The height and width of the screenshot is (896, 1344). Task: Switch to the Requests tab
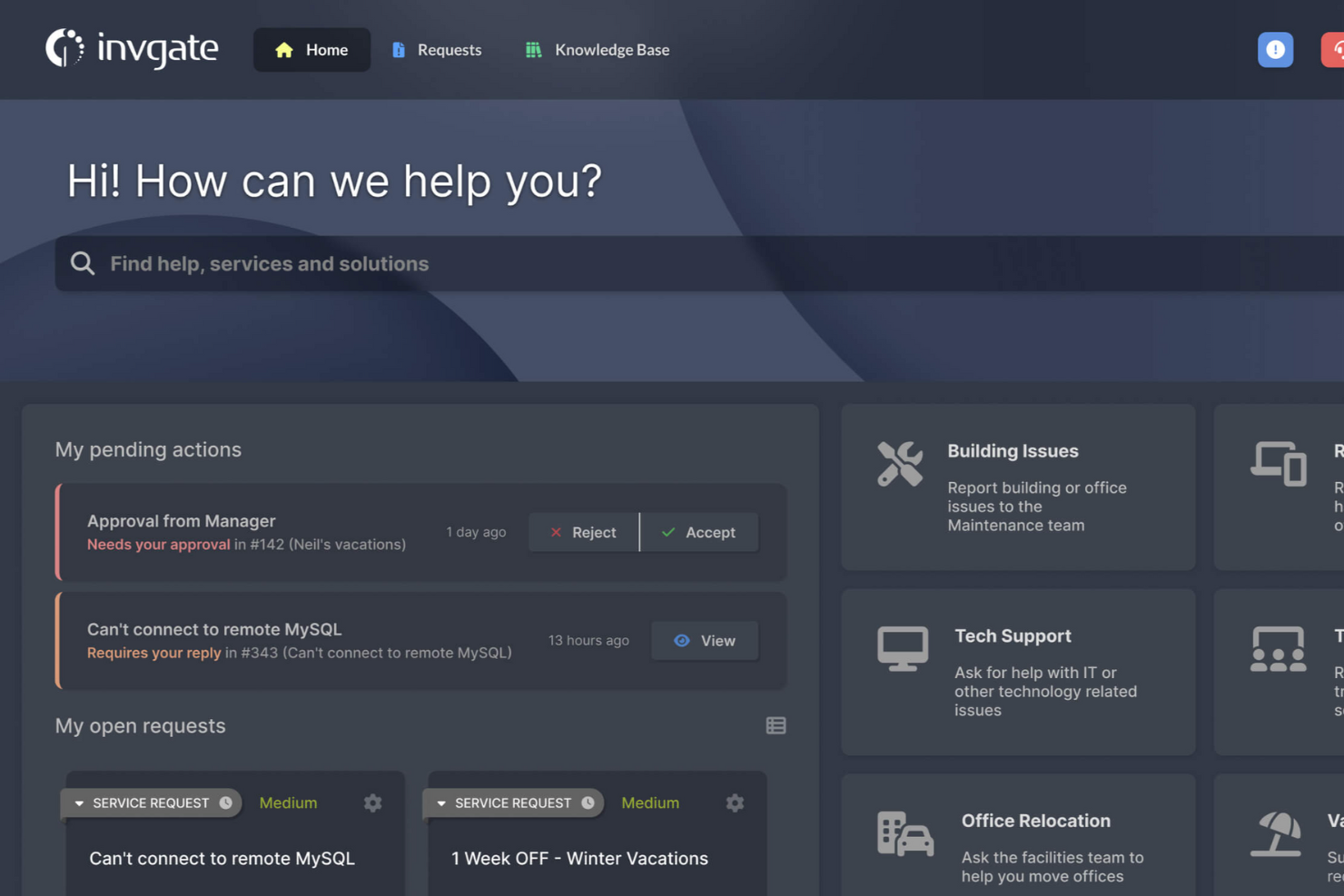pyautogui.click(x=436, y=50)
